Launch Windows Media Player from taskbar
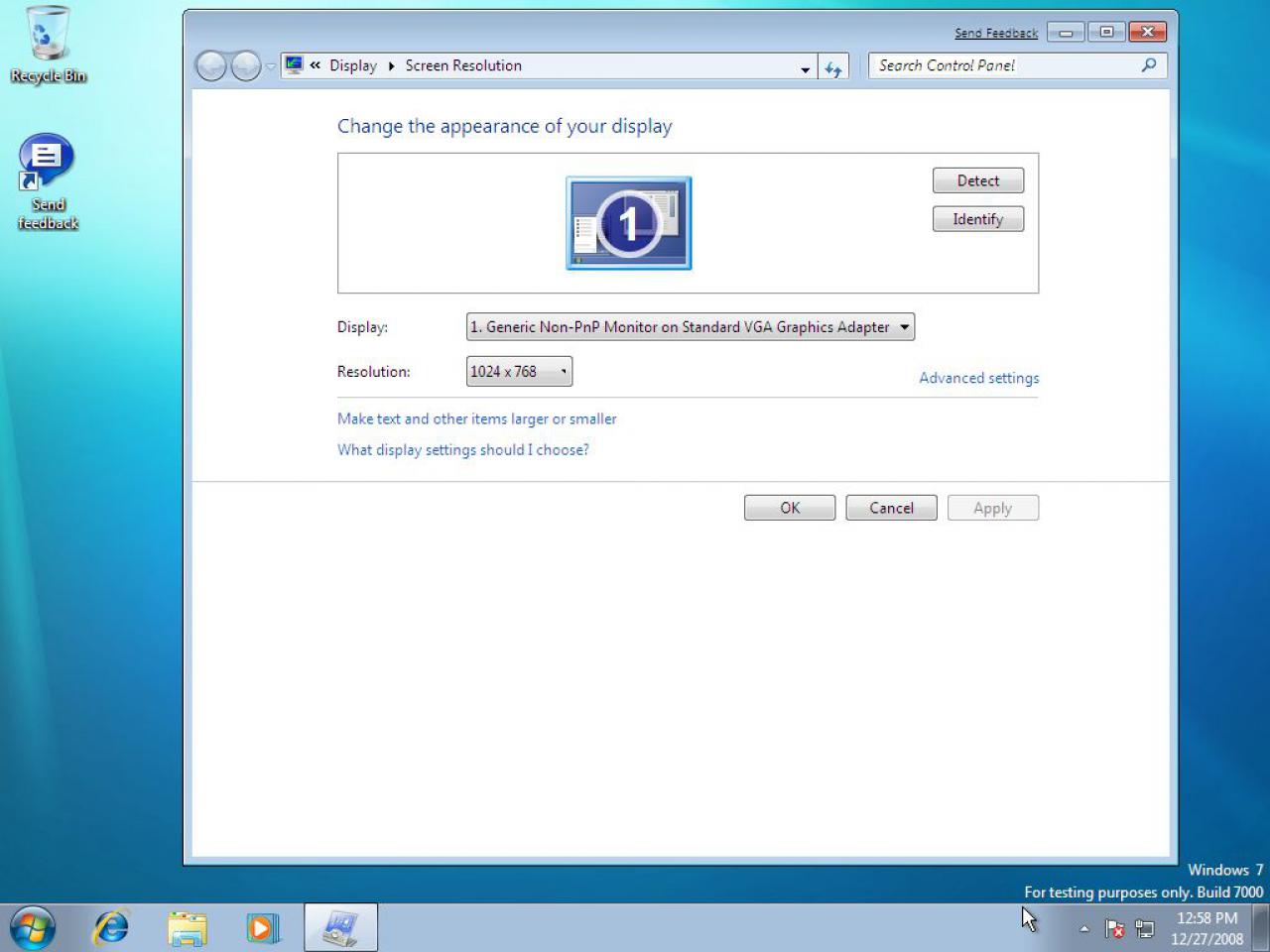Image resolution: width=1270 pixels, height=952 pixels. coord(262,928)
